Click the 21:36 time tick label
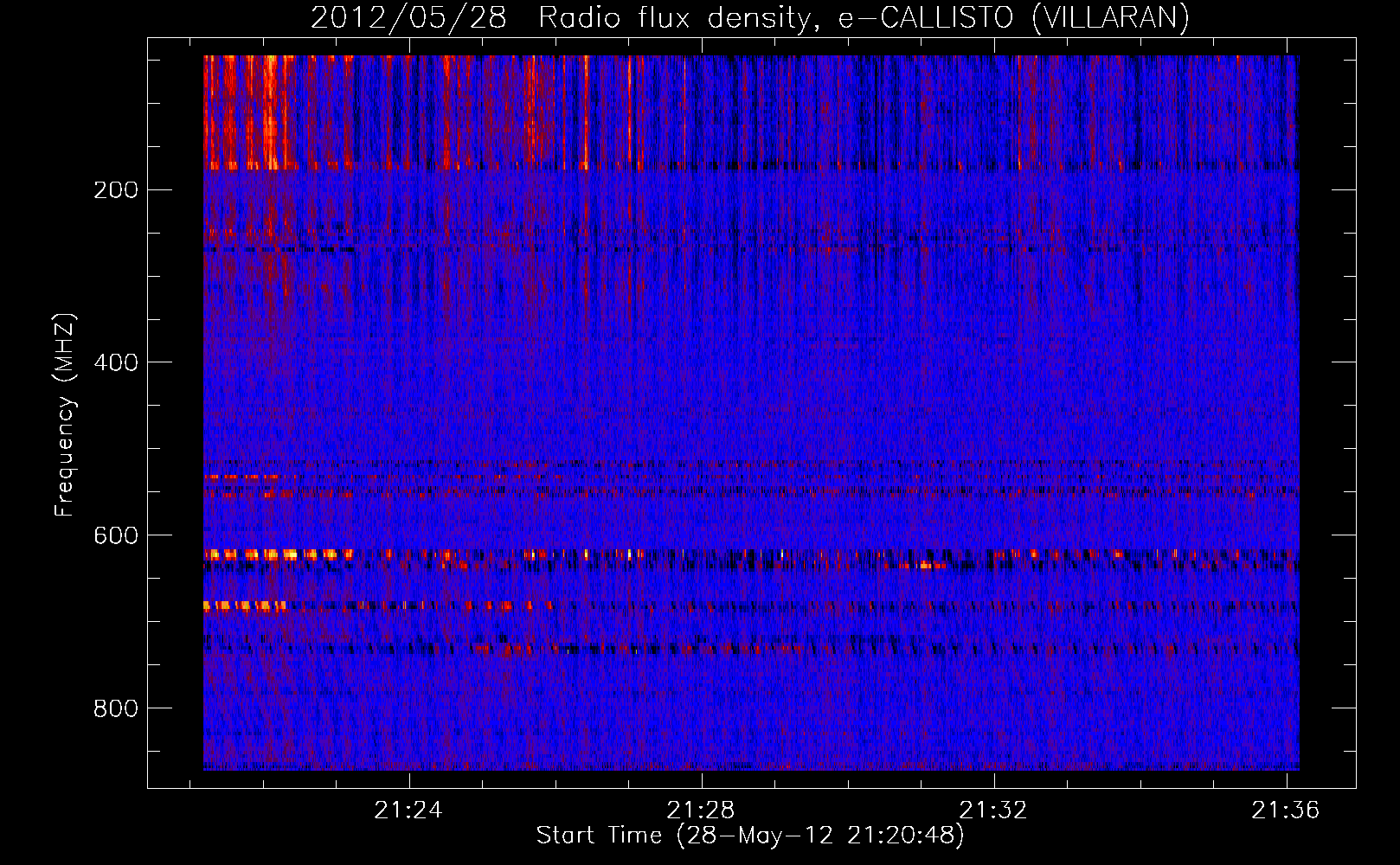 (1286, 810)
